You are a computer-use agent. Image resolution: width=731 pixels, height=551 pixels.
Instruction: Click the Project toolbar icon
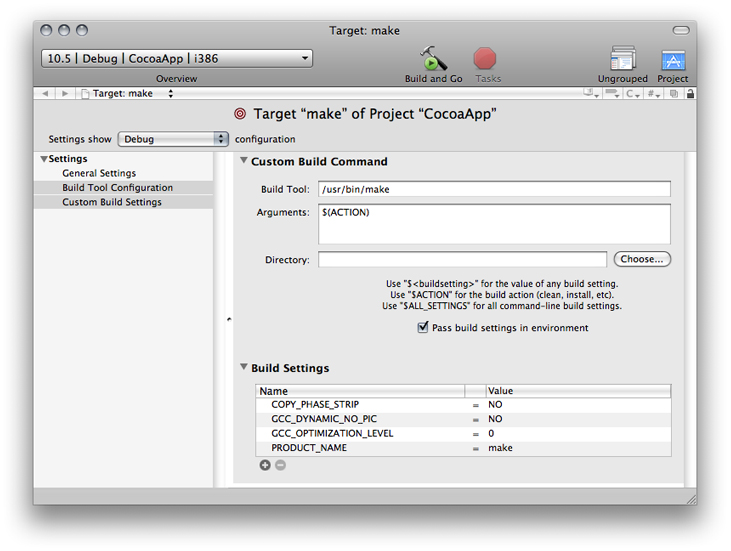pyautogui.click(x=672, y=60)
